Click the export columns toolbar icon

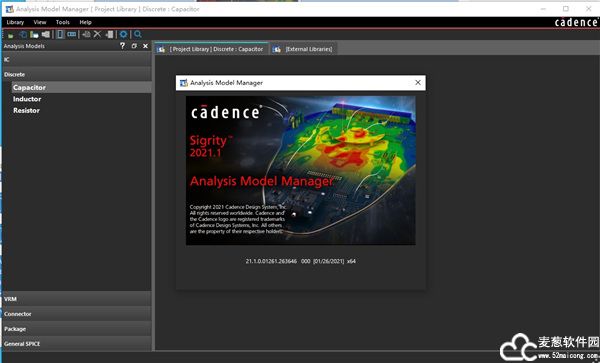[x=109, y=34]
